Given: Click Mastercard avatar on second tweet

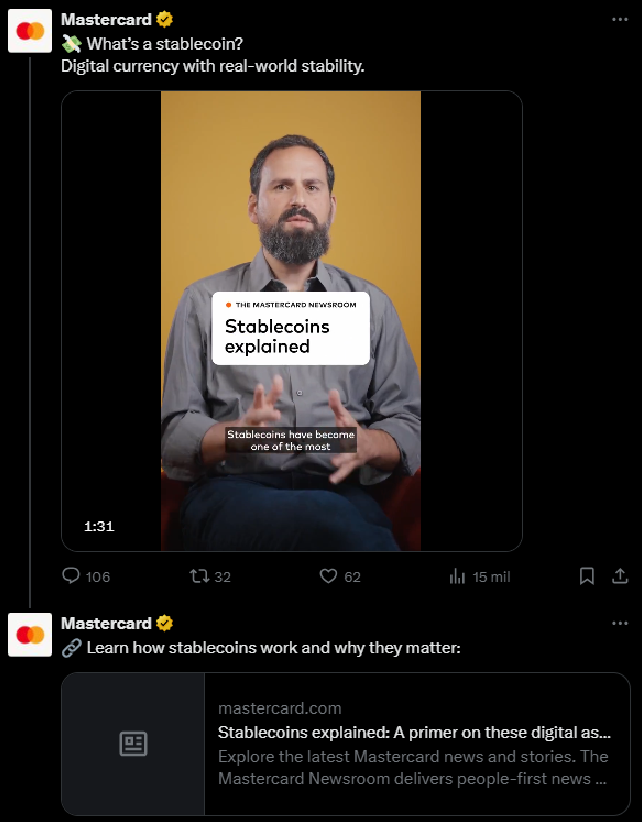Looking at the screenshot, I should 30,635.
